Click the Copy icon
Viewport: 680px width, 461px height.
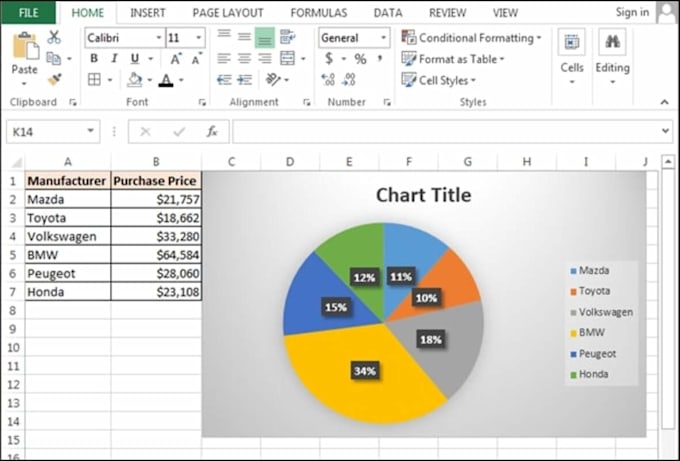click(x=53, y=59)
